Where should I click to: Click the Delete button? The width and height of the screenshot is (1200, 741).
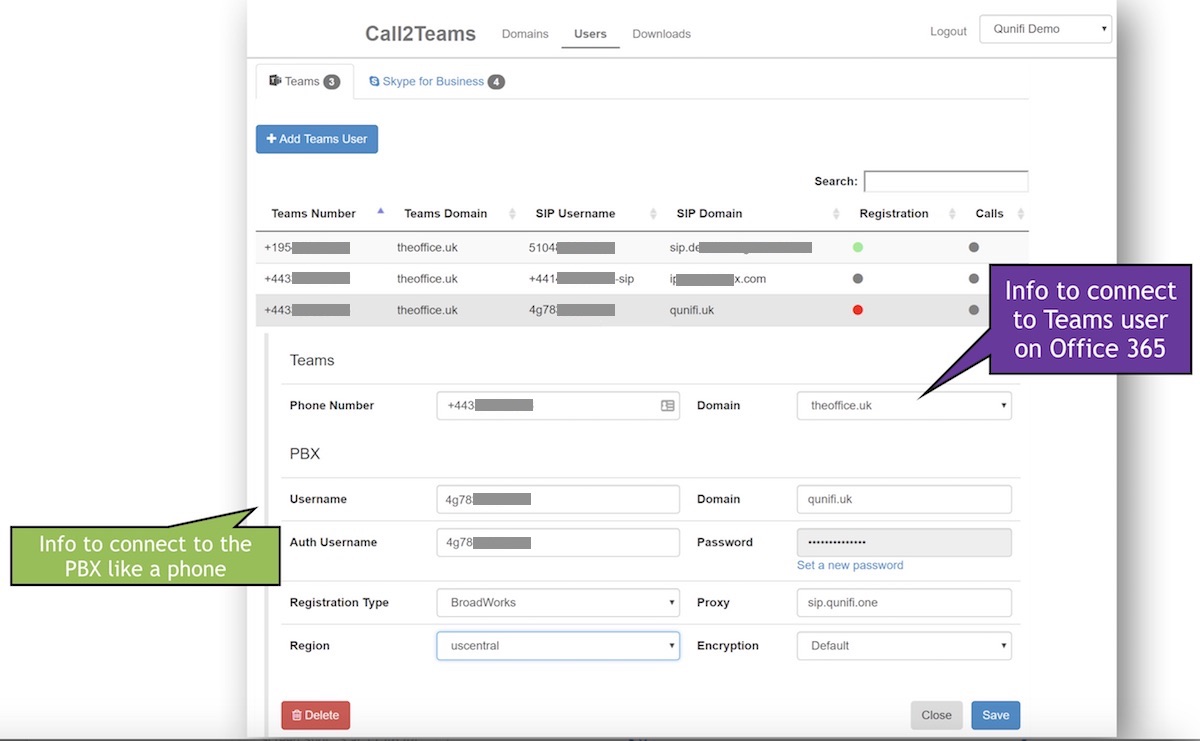click(315, 715)
